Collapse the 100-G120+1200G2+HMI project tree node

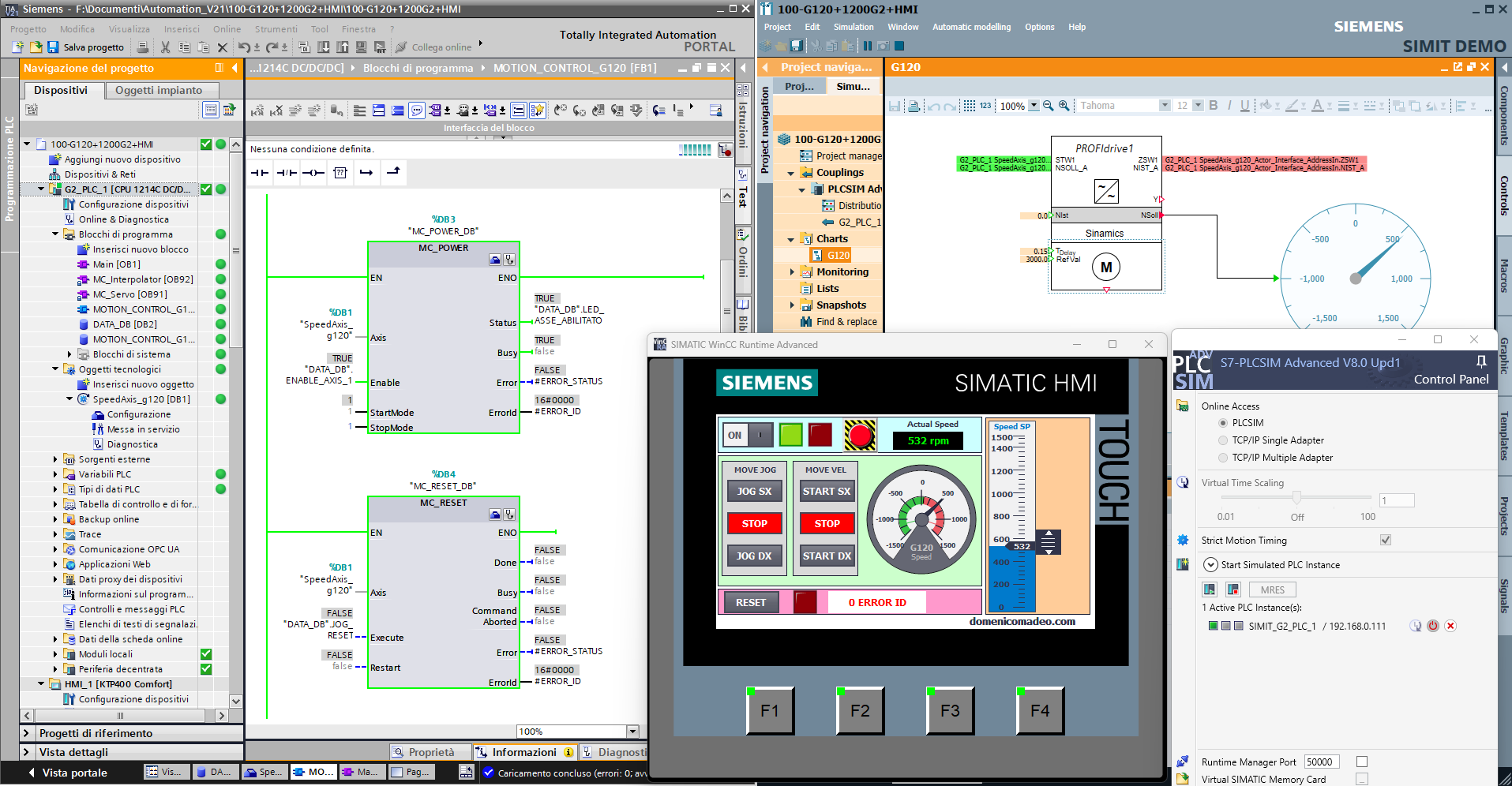[28, 144]
